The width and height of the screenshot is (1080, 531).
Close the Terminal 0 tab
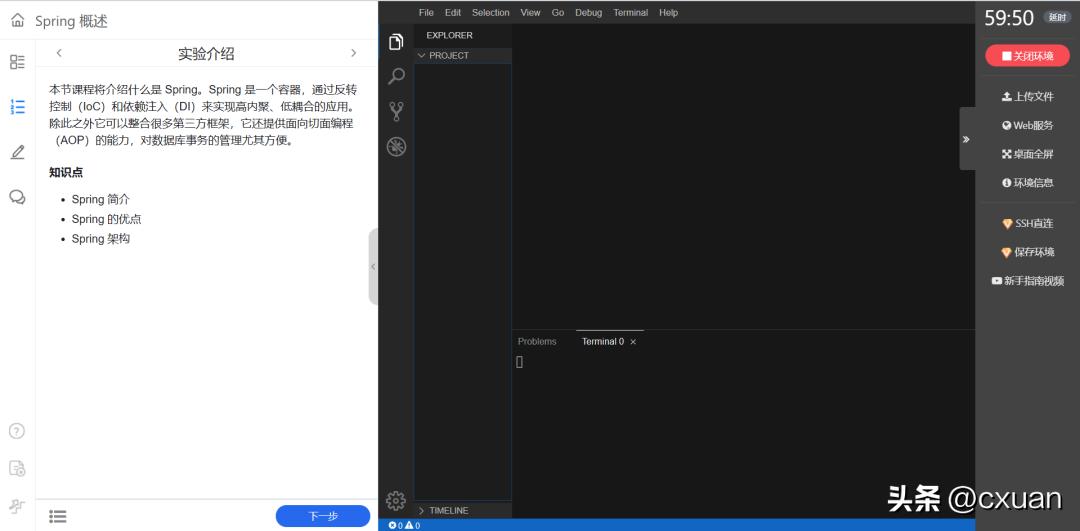pyautogui.click(x=633, y=342)
